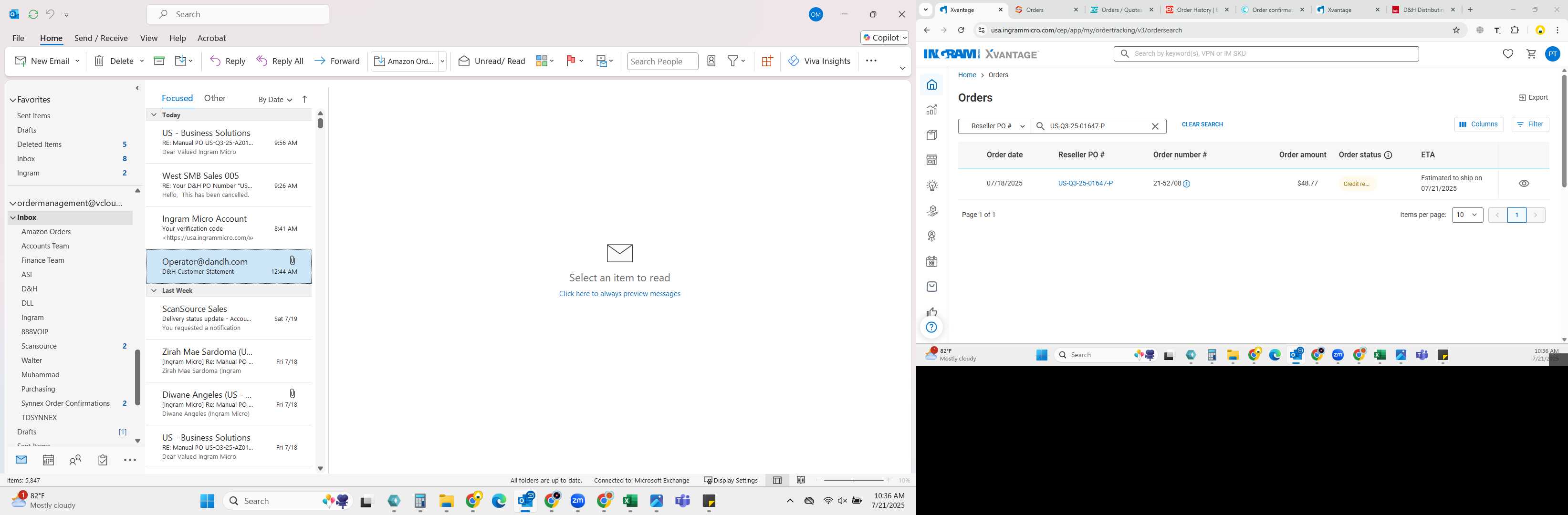
Task: Click the ribbon overflow three-dots button
Action: (x=871, y=61)
